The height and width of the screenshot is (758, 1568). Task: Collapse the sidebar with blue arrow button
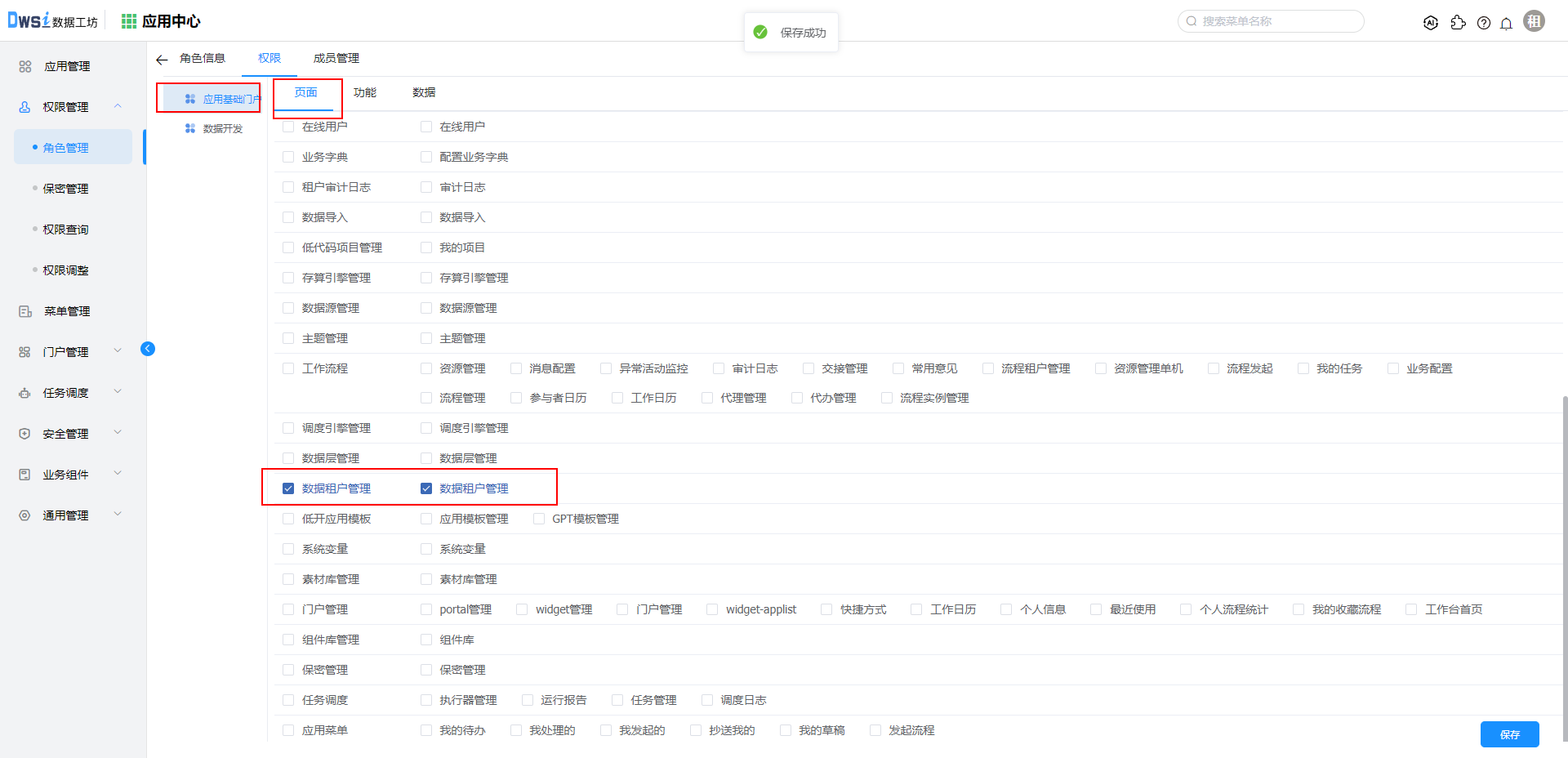[148, 349]
